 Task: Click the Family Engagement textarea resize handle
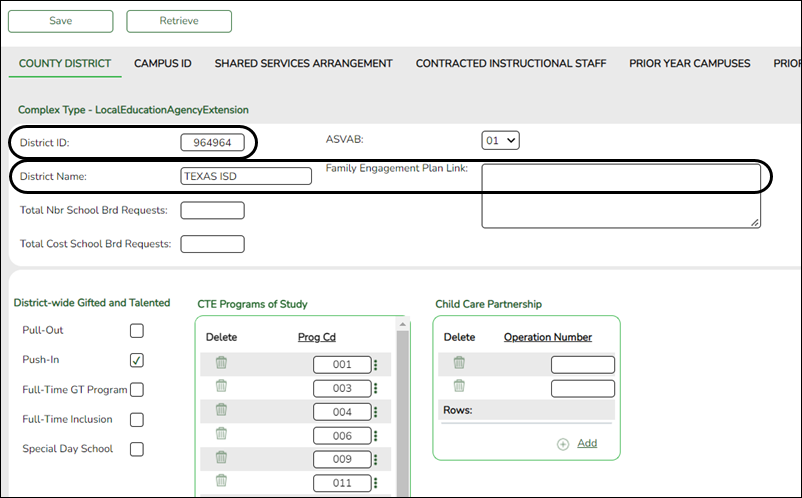point(755,222)
